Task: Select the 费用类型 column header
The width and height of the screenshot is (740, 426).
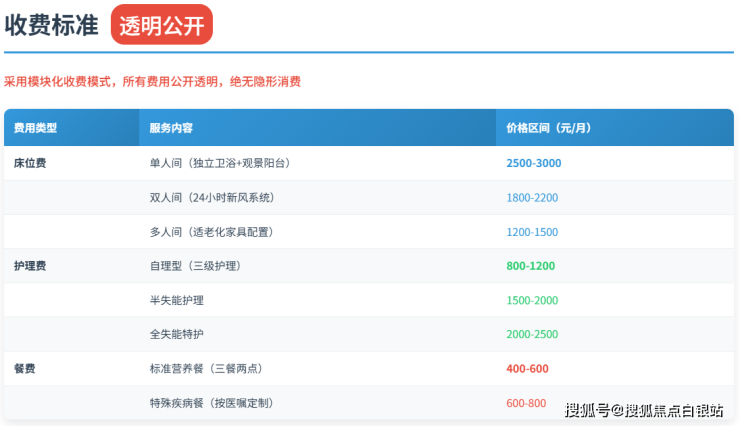Action: point(35,128)
